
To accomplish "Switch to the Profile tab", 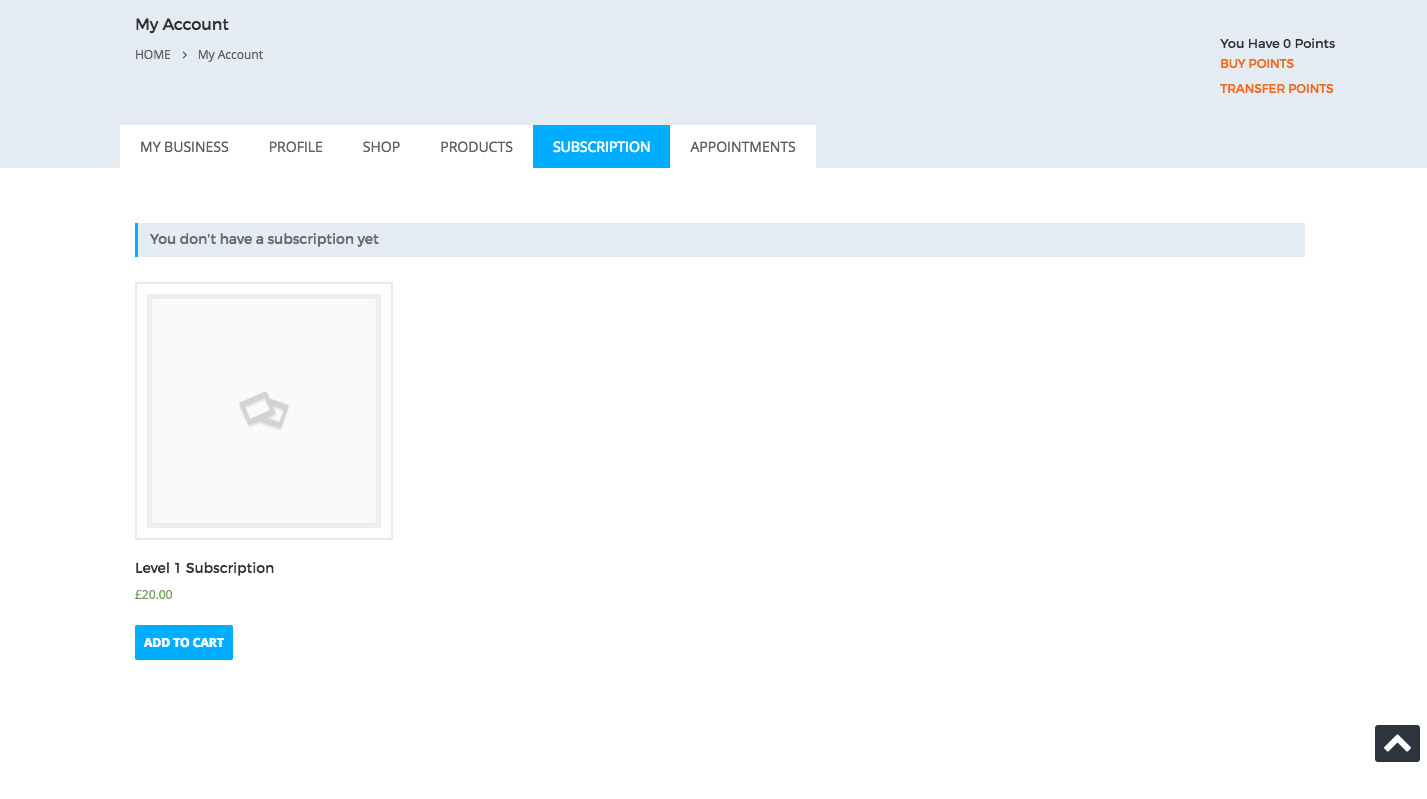I will (296, 147).
